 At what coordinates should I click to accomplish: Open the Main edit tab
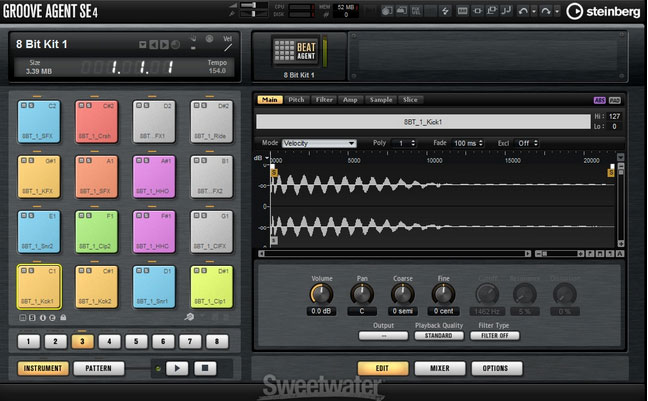(x=269, y=100)
